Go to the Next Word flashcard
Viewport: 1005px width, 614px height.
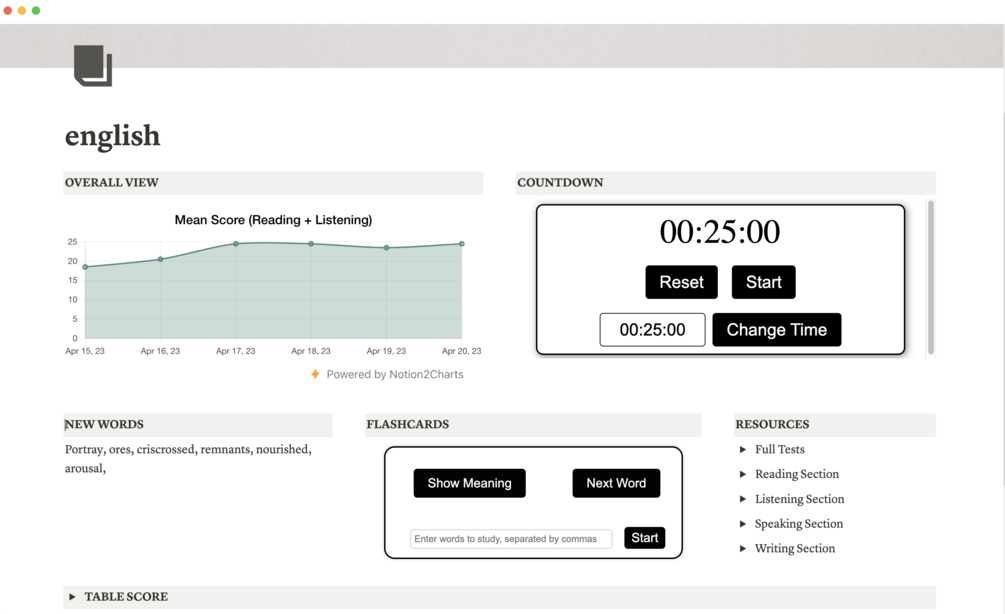click(x=616, y=483)
